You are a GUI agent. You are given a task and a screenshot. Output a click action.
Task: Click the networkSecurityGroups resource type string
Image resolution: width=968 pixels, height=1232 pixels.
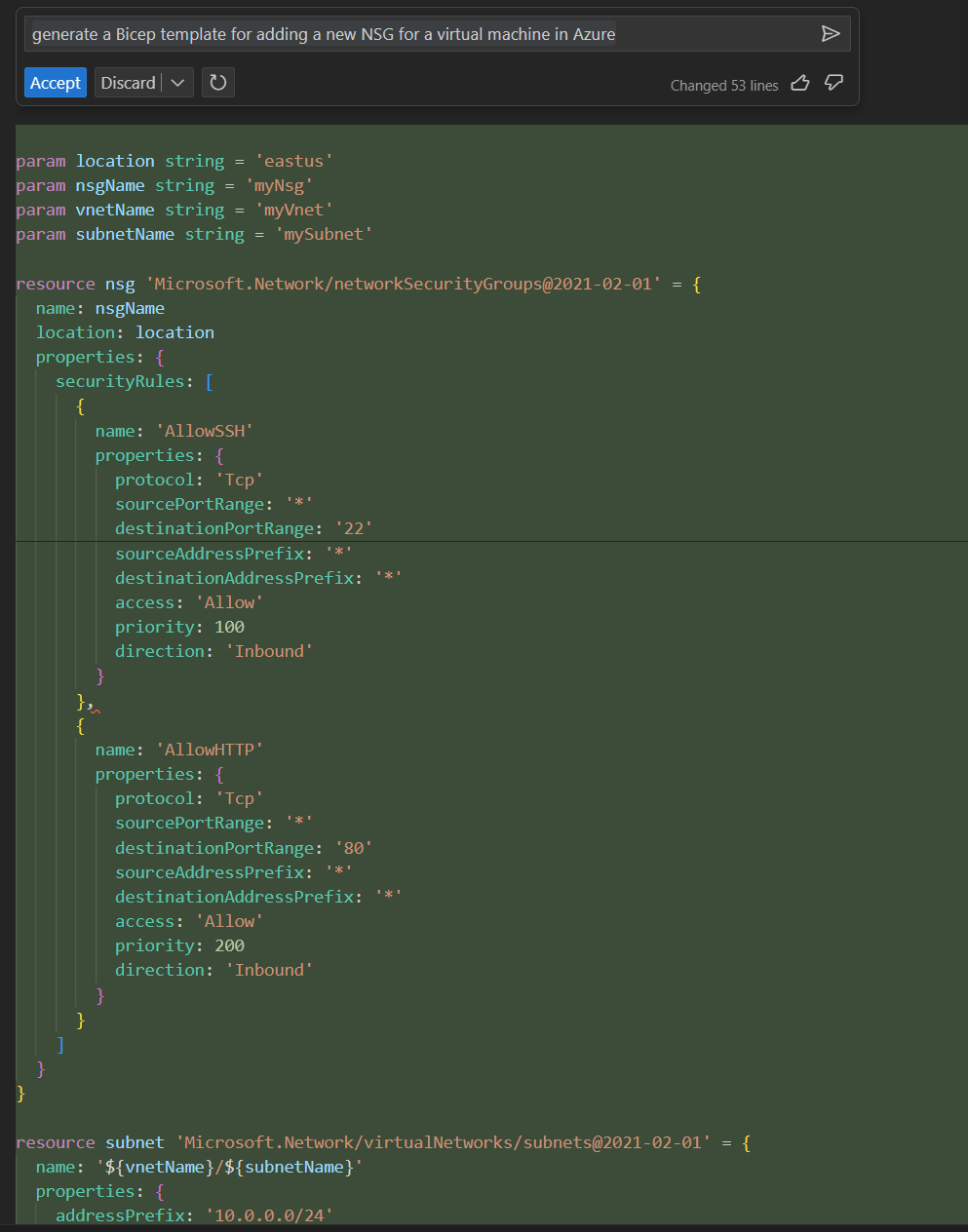pos(404,284)
